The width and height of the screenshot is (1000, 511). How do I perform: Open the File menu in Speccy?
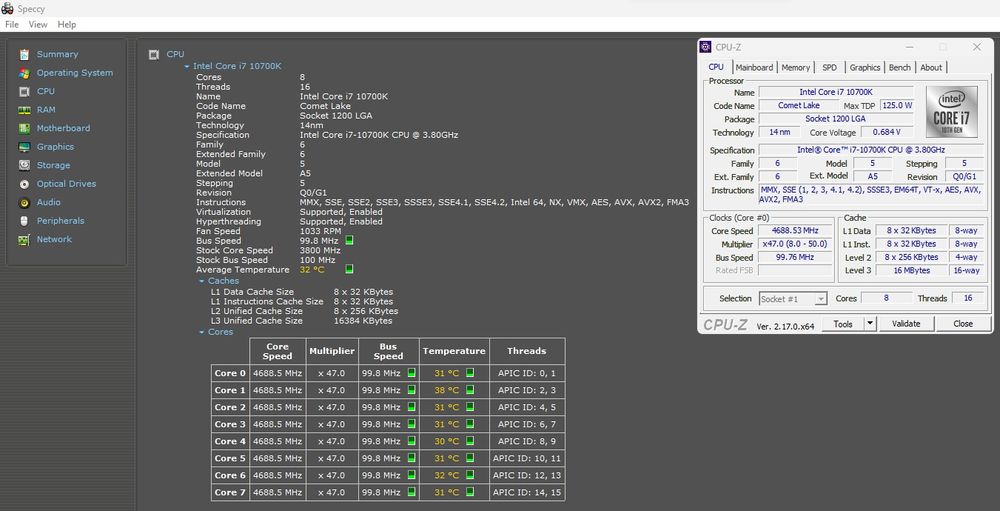point(11,24)
